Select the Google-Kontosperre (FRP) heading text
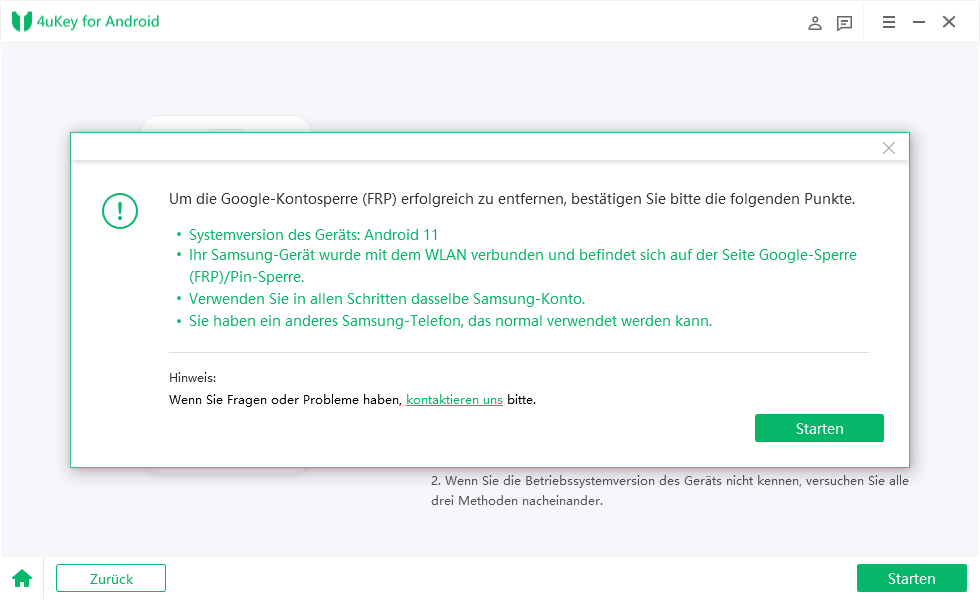Viewport: 980px width, 600px height. click(x=512, y=199)
